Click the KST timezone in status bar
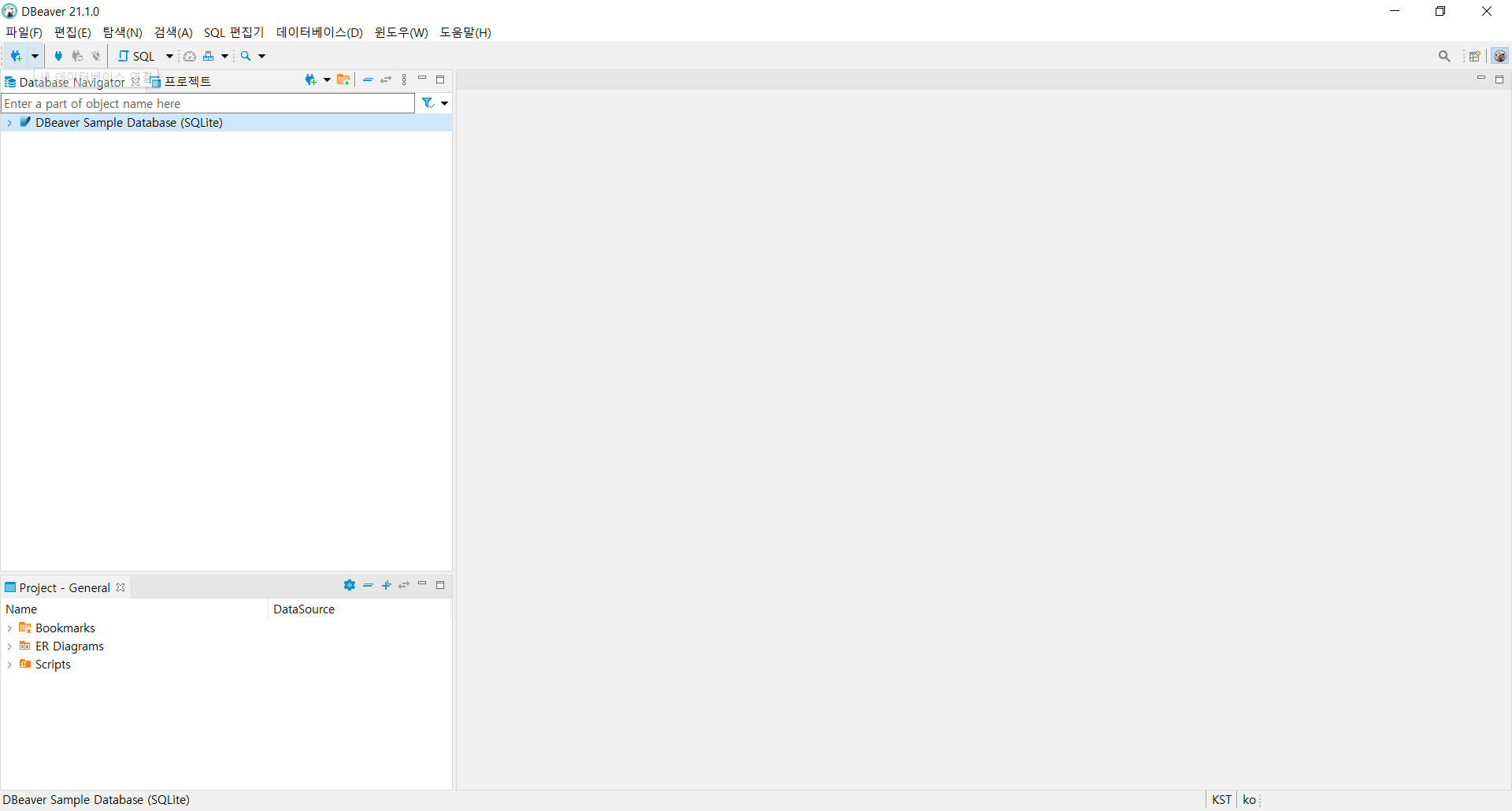This screenshot has width=1512, height=811. point(1221,800)
